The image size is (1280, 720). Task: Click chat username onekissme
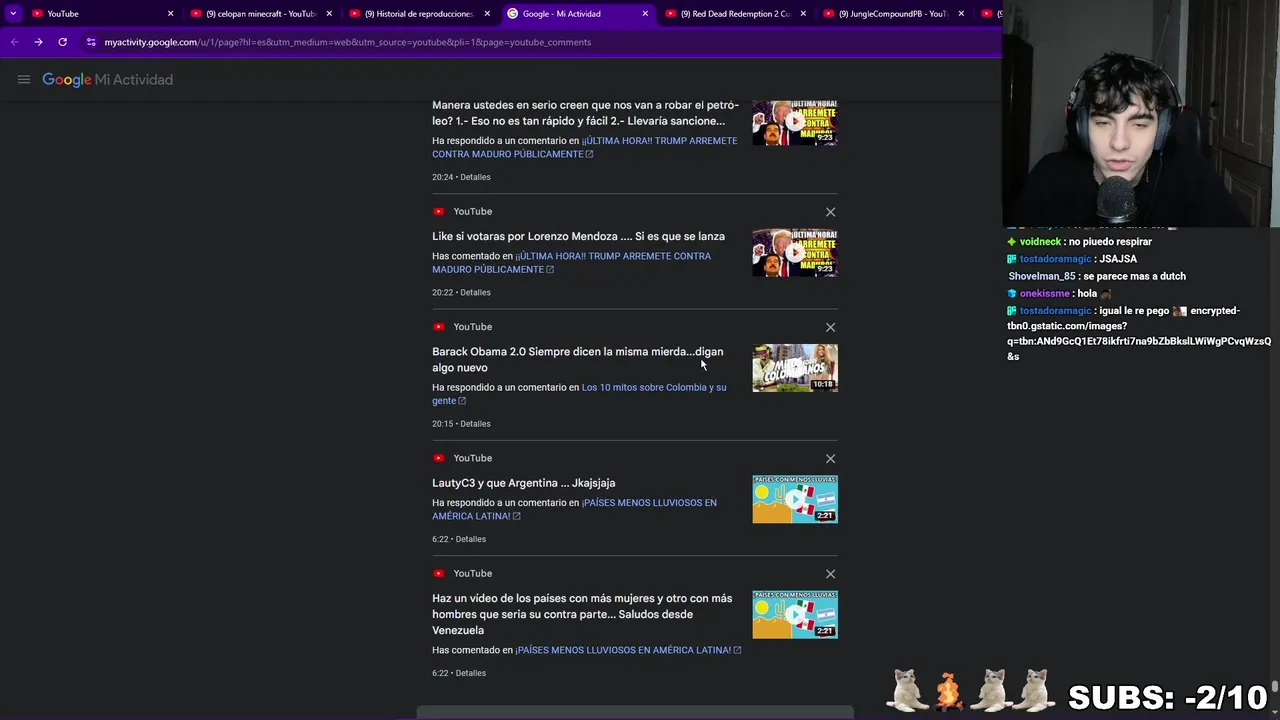pyautogui.click(x=1044, y=294)
